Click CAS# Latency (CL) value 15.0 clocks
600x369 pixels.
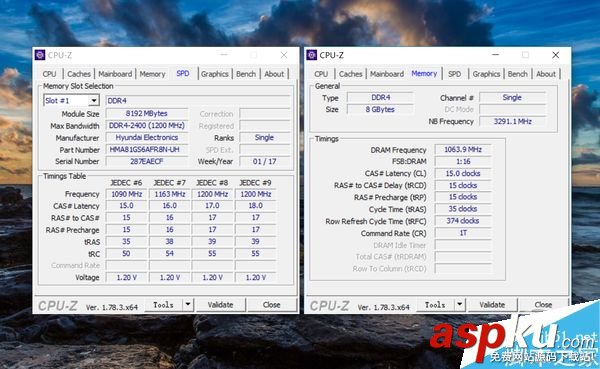pos(463,173)
